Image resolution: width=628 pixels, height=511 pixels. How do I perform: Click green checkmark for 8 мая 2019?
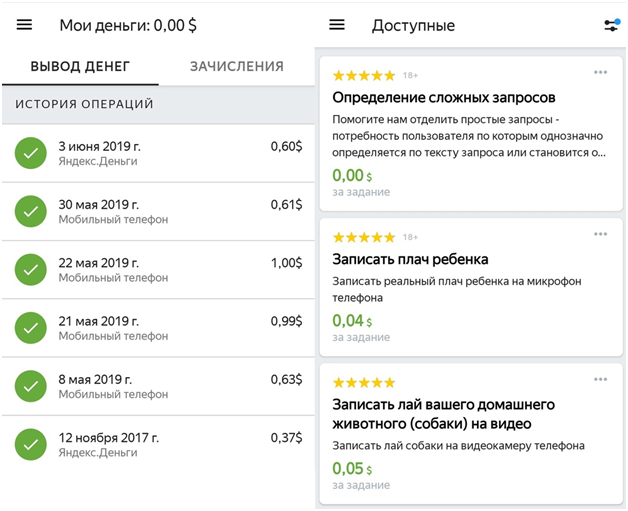tap(31, 386)
